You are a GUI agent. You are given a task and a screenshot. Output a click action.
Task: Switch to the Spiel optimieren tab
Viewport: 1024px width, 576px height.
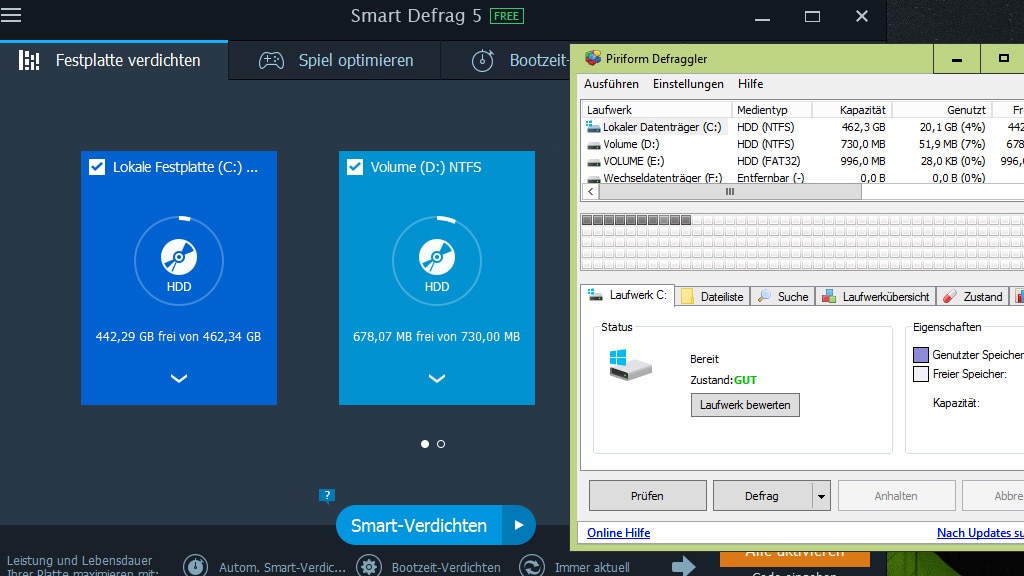tap(335, 61)
